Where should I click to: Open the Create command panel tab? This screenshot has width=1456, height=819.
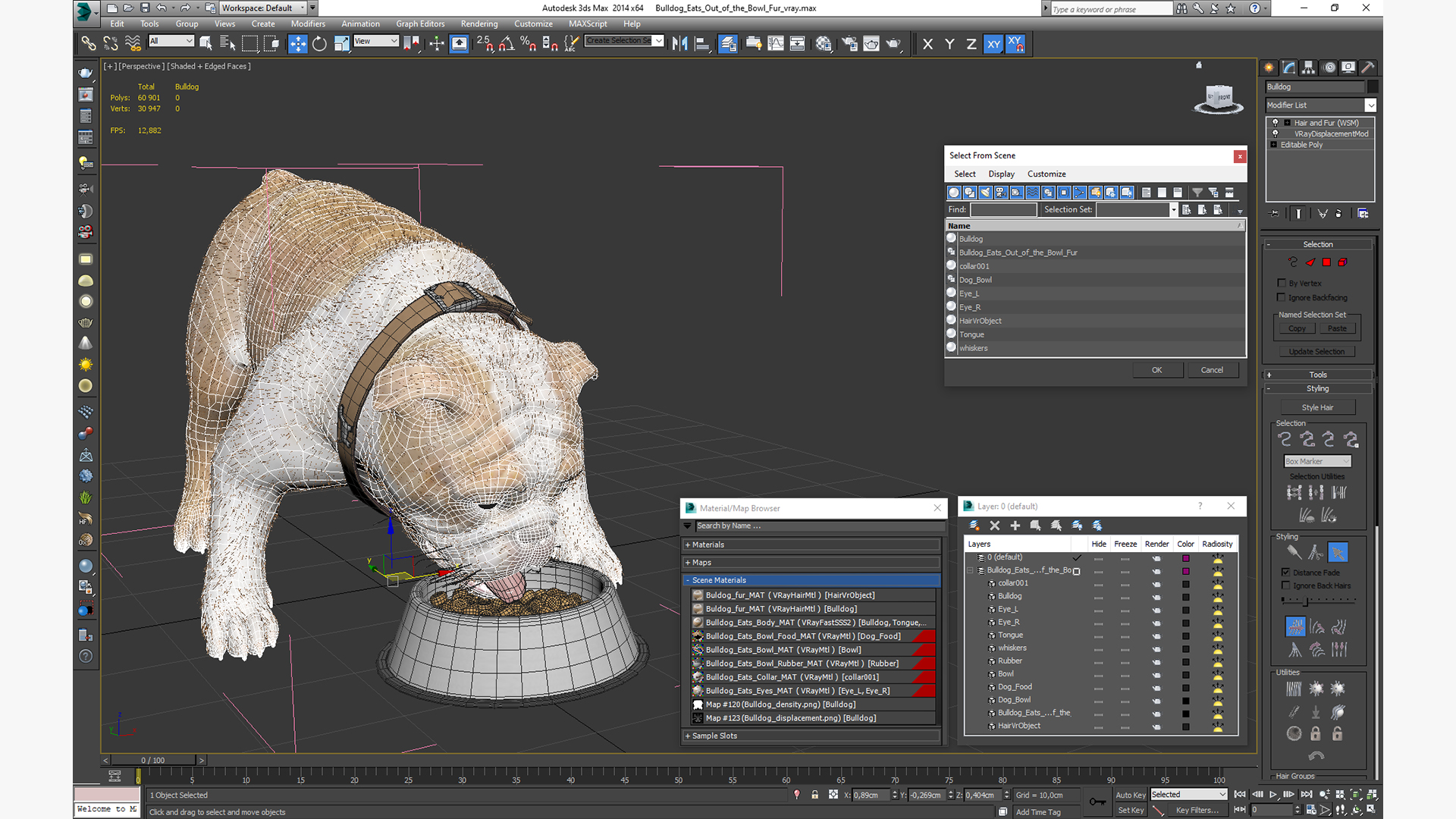click(x=1269, y=67)
